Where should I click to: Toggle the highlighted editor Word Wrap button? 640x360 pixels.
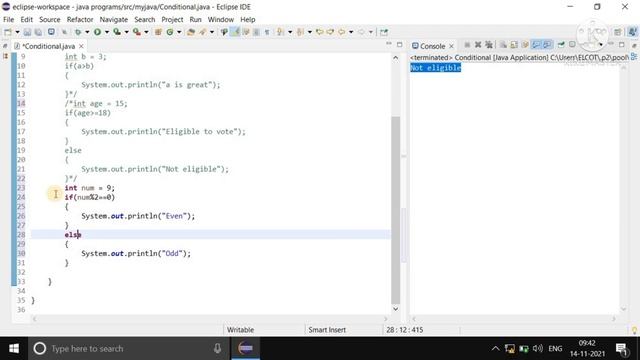point(235,32)
